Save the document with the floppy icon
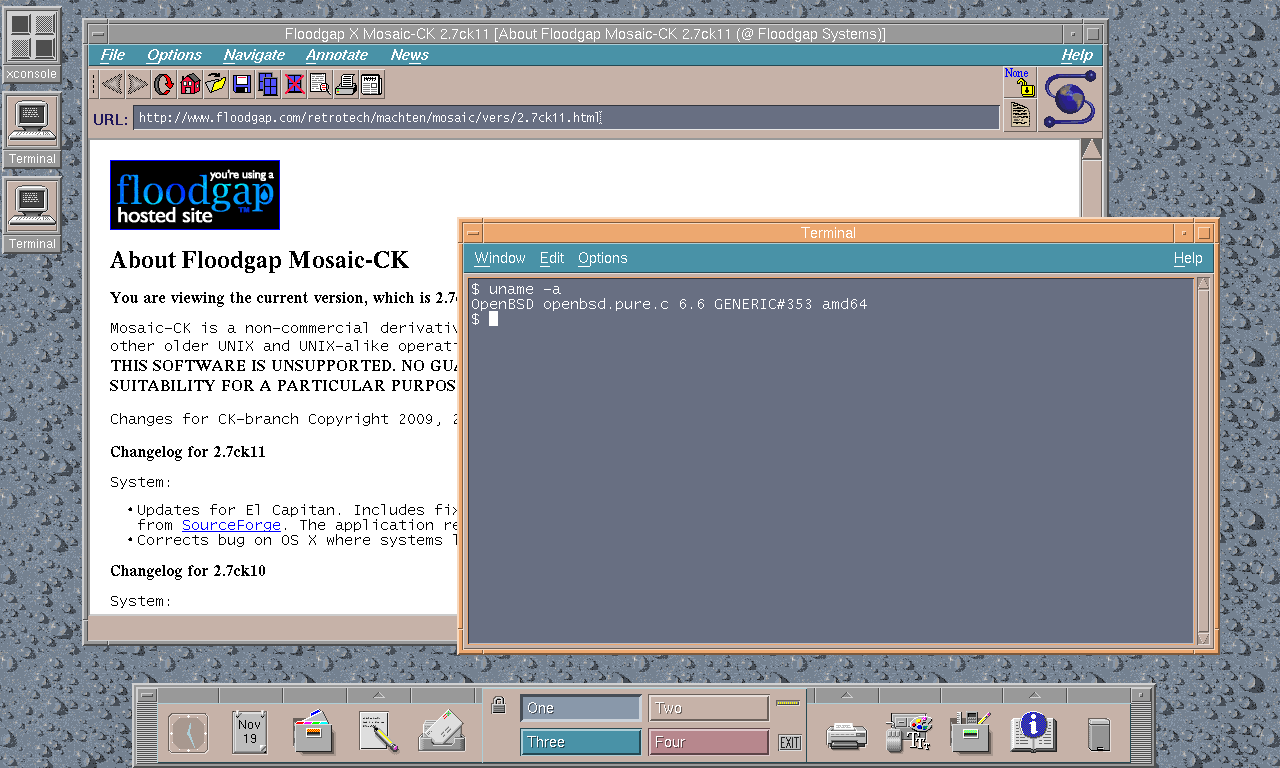 click(242, 85)
